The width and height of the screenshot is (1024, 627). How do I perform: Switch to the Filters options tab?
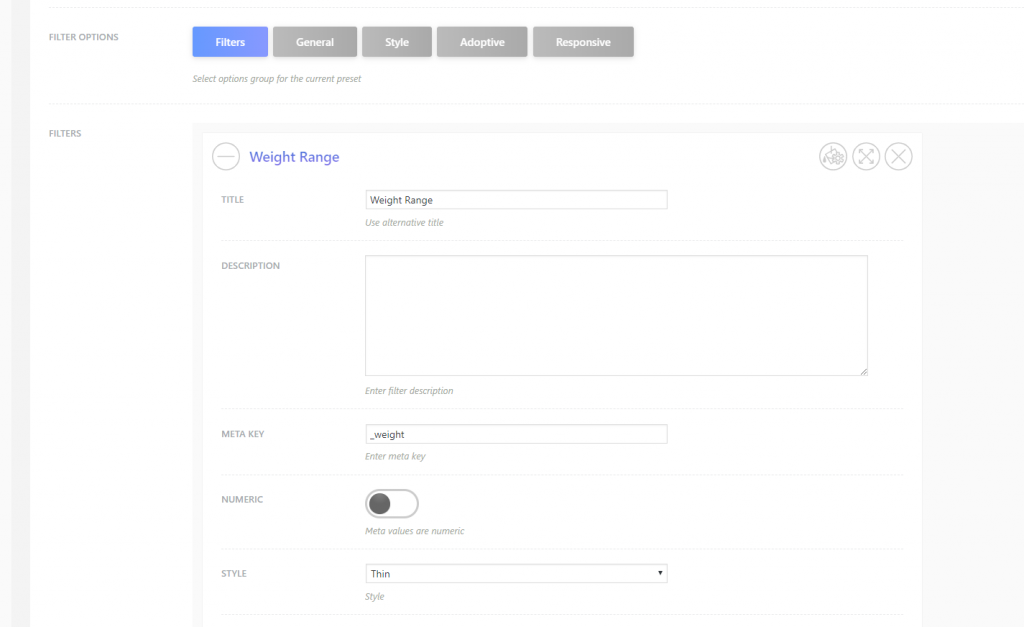pyautogui.click(x=230, y=42)
